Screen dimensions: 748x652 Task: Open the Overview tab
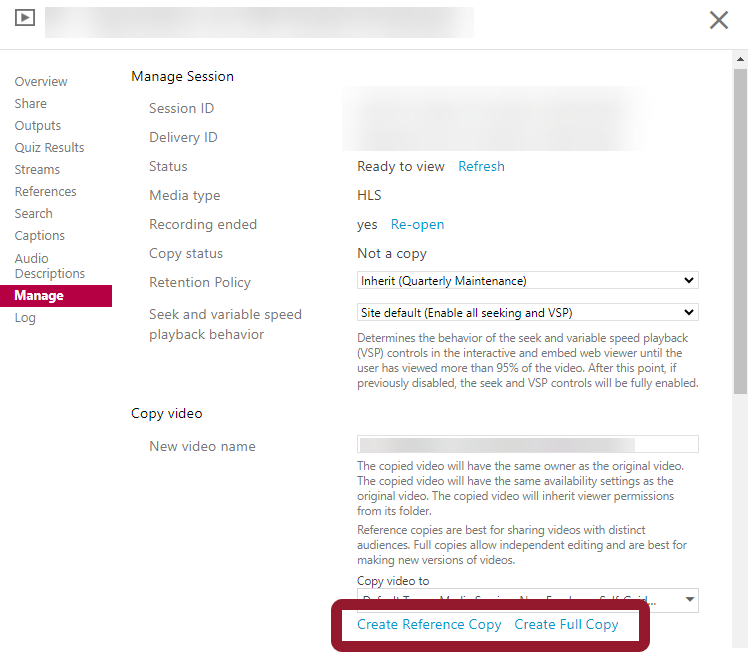point(41,82)
